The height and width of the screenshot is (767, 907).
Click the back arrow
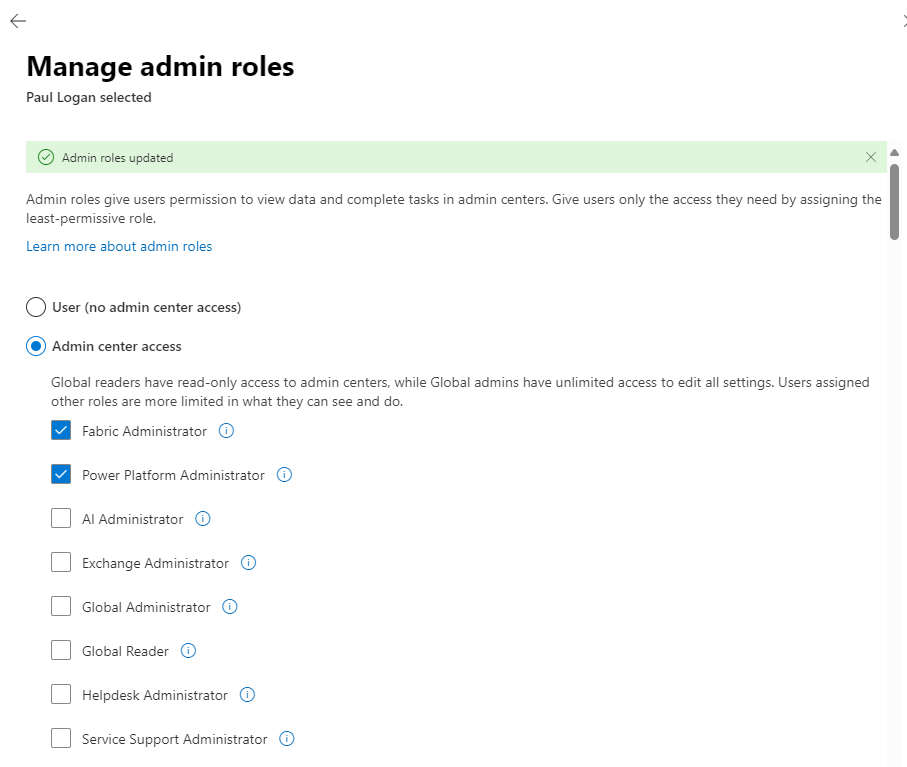click(x=17, y=20)
